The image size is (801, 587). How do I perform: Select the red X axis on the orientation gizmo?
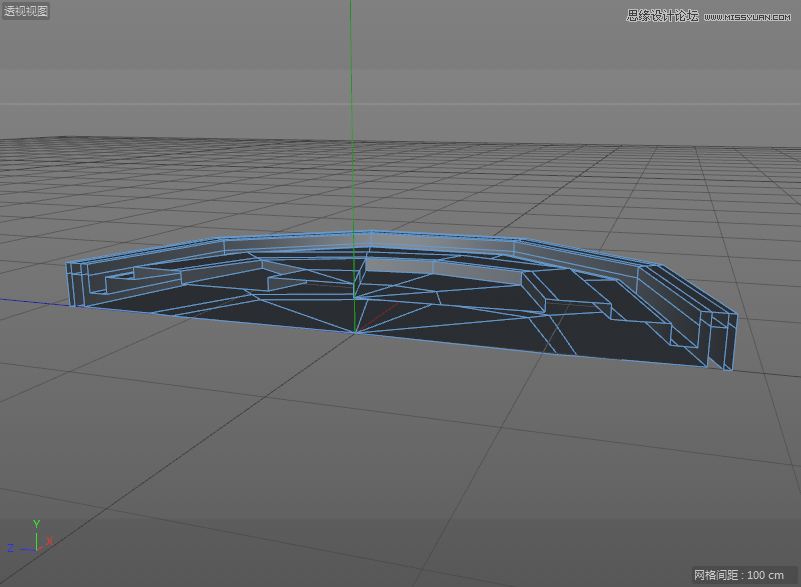pyautogui.click(x=48, y=542)
